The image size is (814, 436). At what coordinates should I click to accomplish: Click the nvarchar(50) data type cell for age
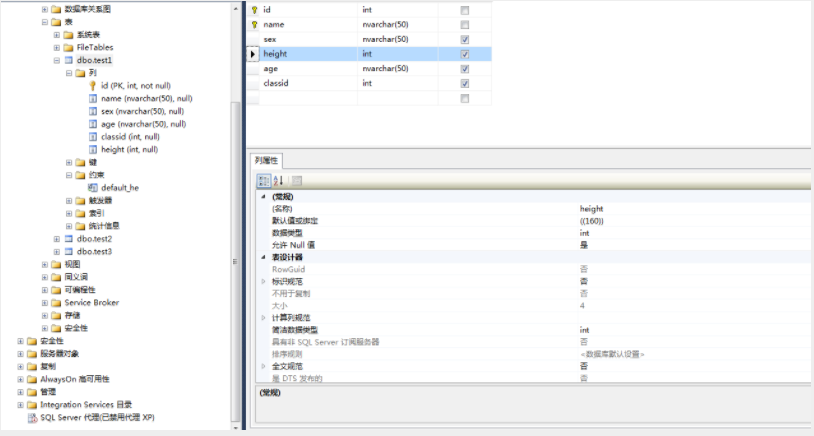(x=398, y=69)
